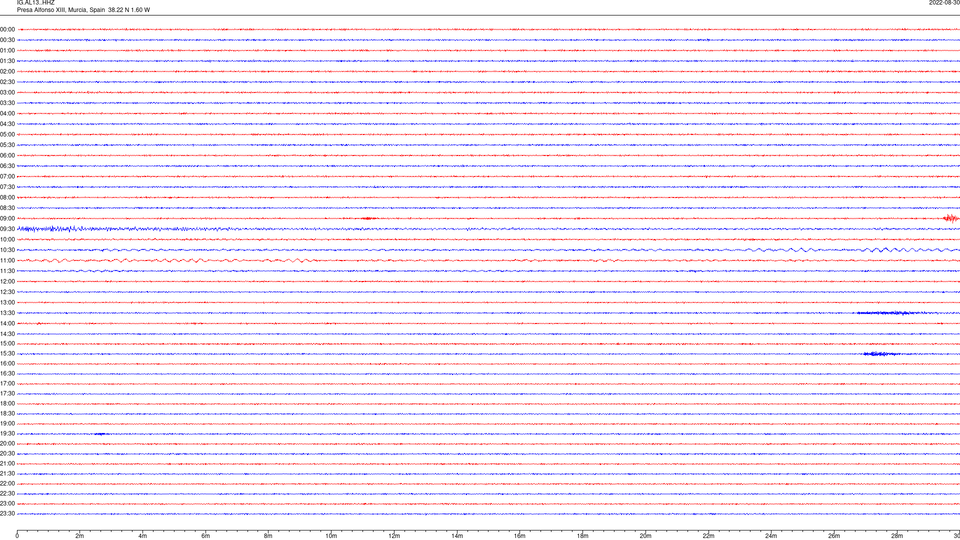This screenshot has height=540, width=960.
Task: Click the 13:30 time label
Action: click(x=7, y=313)
